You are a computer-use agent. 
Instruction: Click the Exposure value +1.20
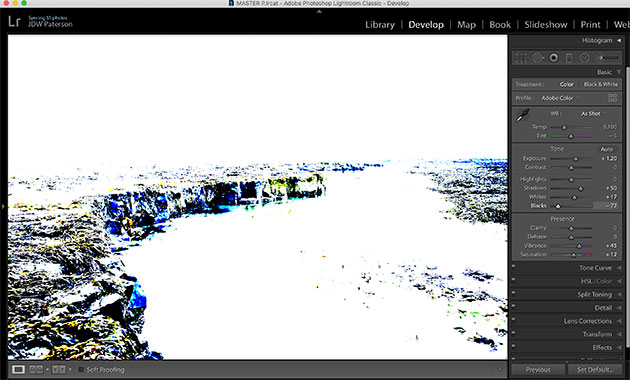[x=609, y=159]
